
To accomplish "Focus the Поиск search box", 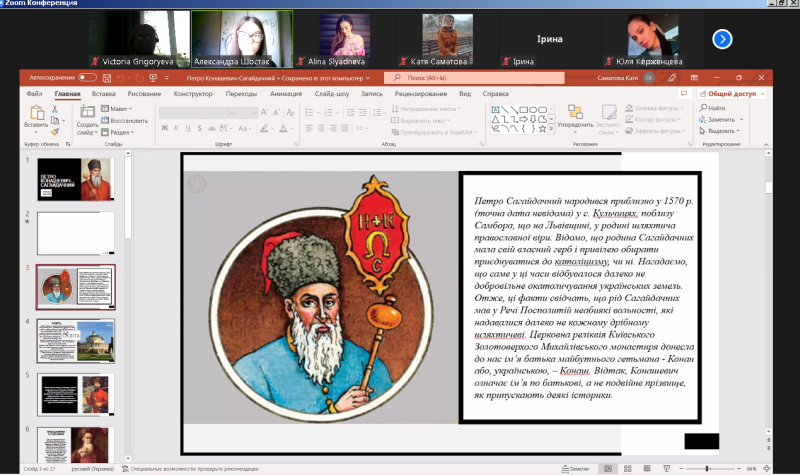I will point(474,78).
